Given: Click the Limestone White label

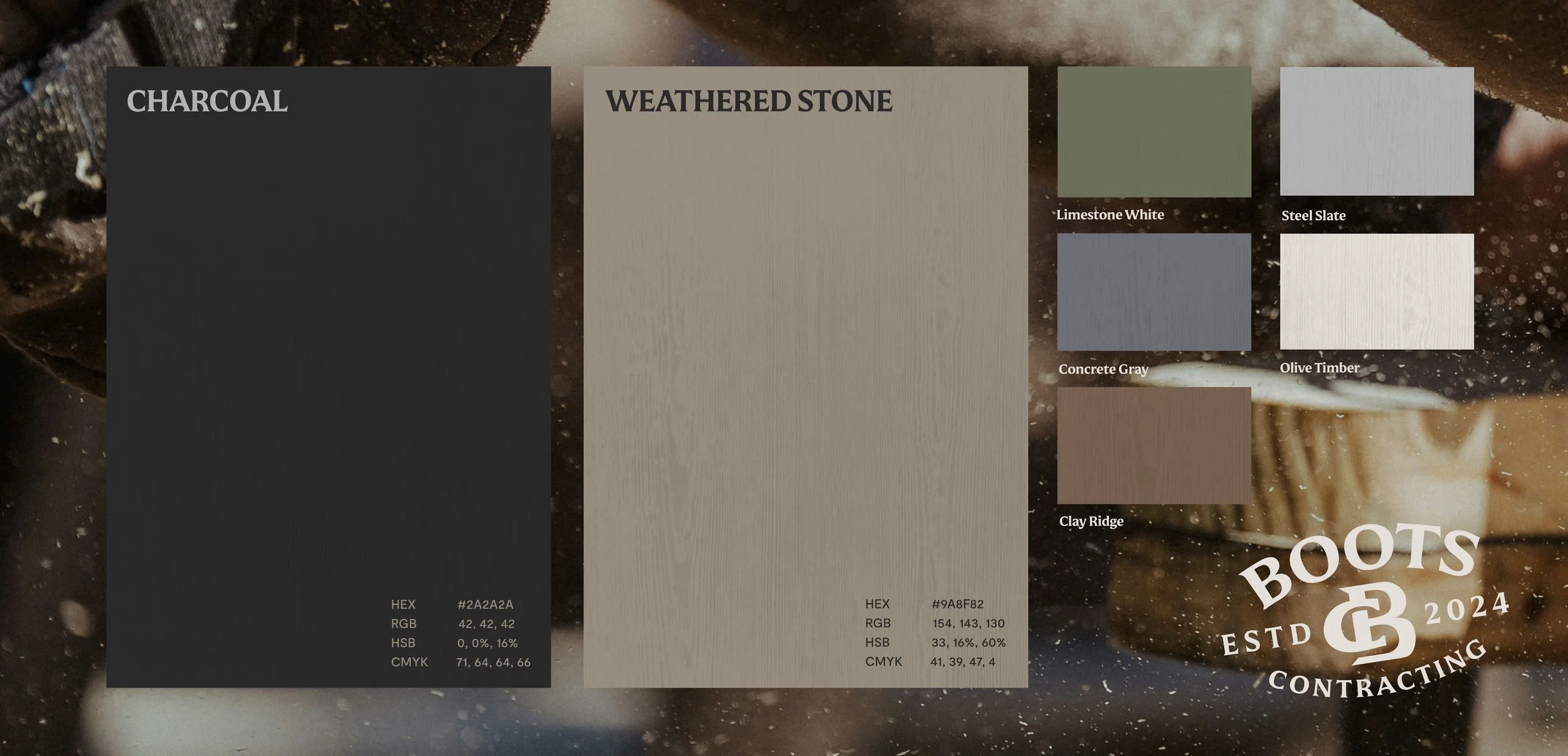Looking at the screenshot, I should tap(1110, 215).
